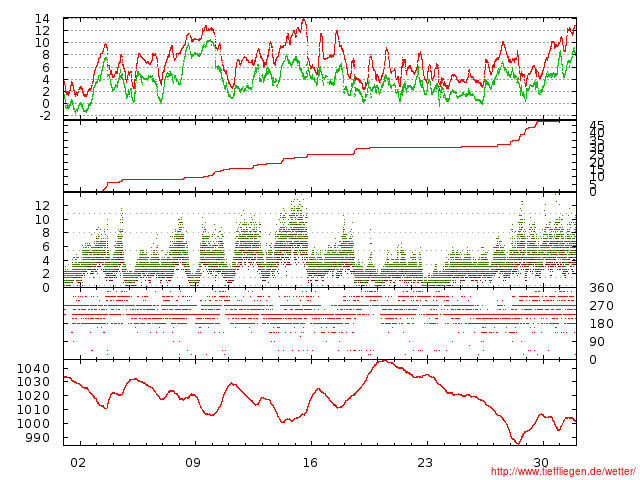Click the 180 degree direction label
The width and height of the screenshot is (640, 480).
[x=601, y=324]
